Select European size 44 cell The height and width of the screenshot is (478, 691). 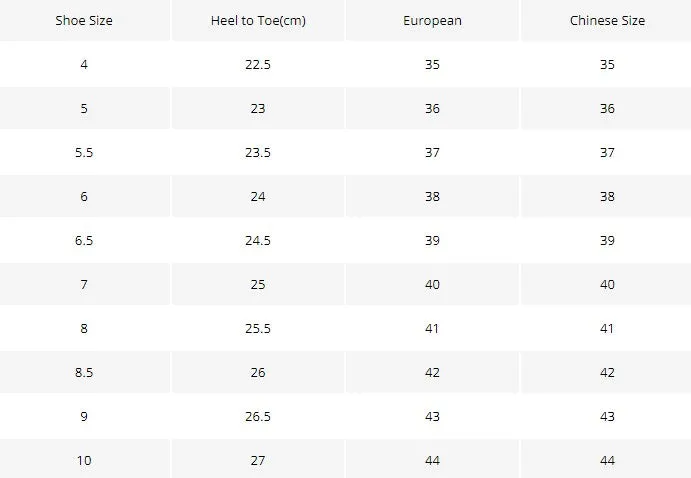click(x=432, y=459)
